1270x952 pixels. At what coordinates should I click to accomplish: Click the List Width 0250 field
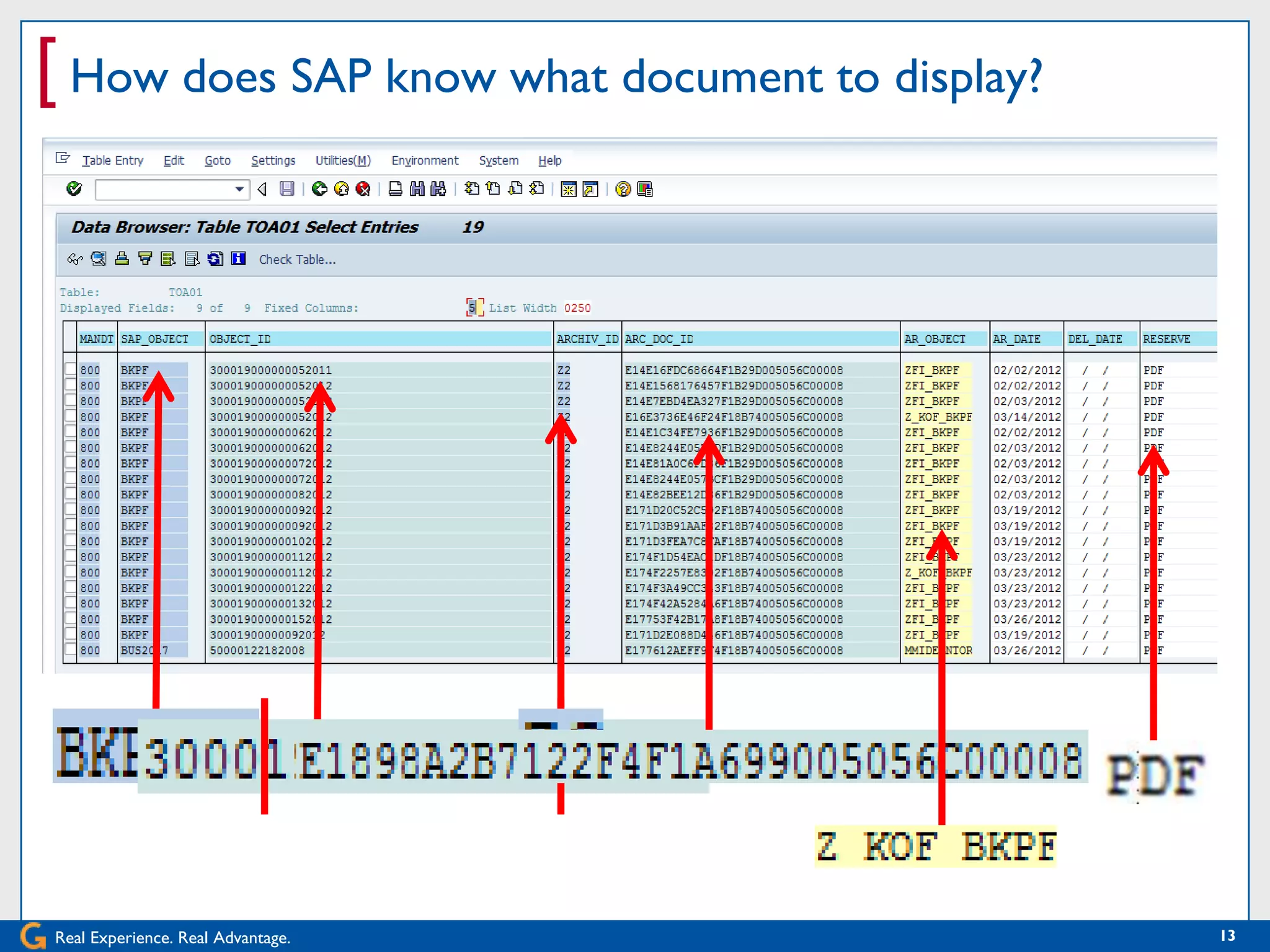pos(577,308)
